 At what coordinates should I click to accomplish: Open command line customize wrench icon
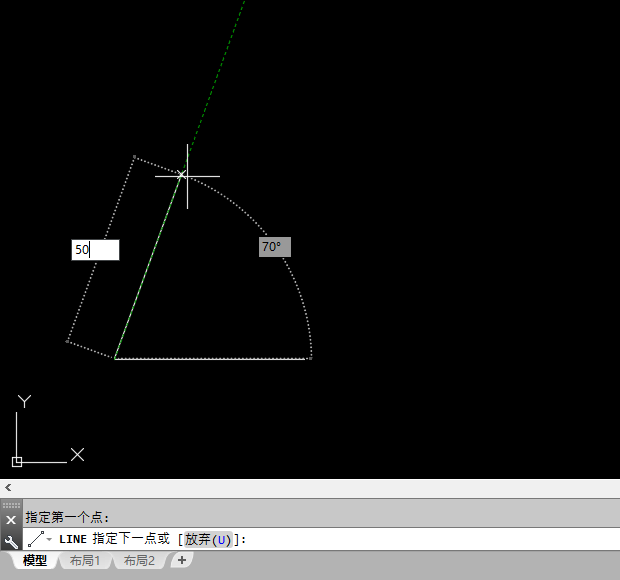(11, 542)
